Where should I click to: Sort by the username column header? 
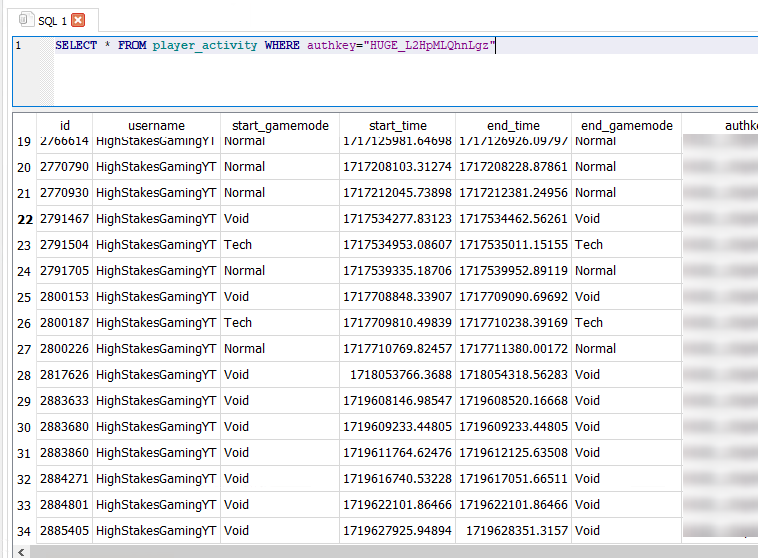tap(156, 126)
